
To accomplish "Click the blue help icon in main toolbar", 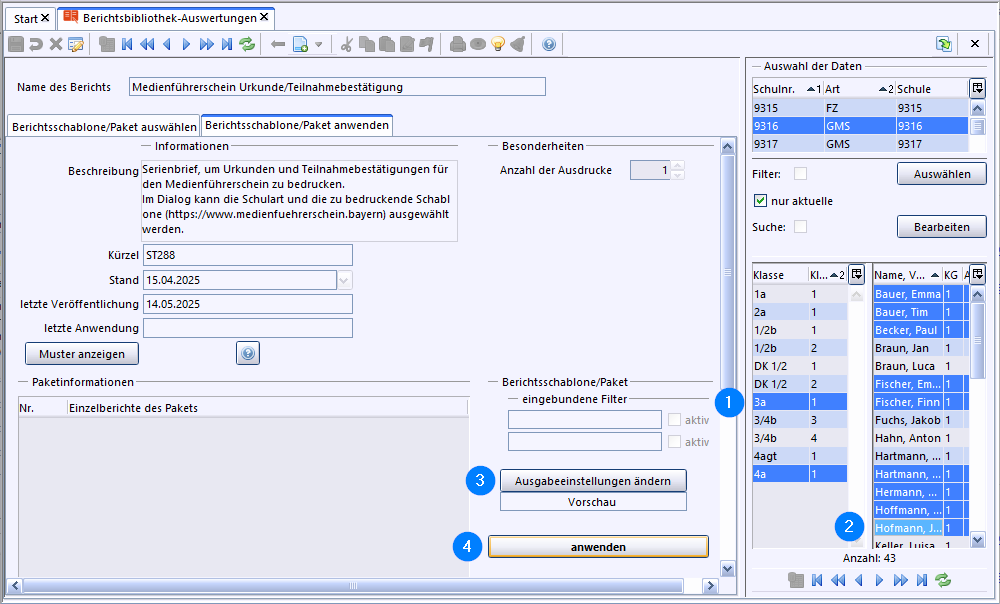I will [548, 44].
